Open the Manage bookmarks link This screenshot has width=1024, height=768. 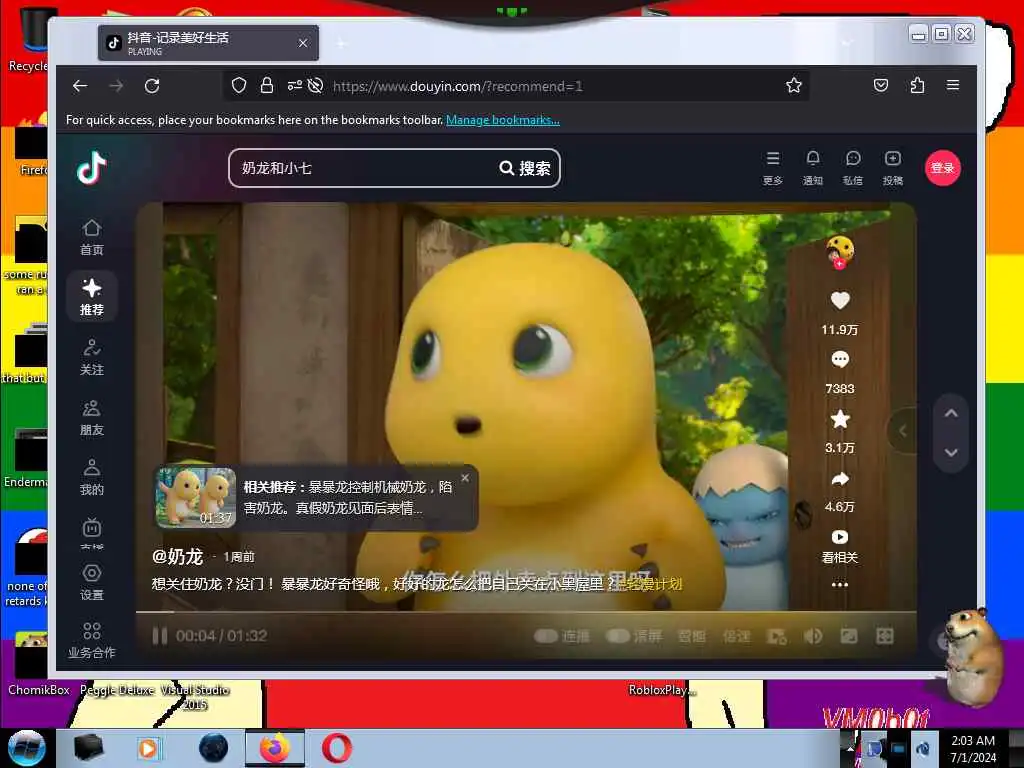(x=502, y=120)
